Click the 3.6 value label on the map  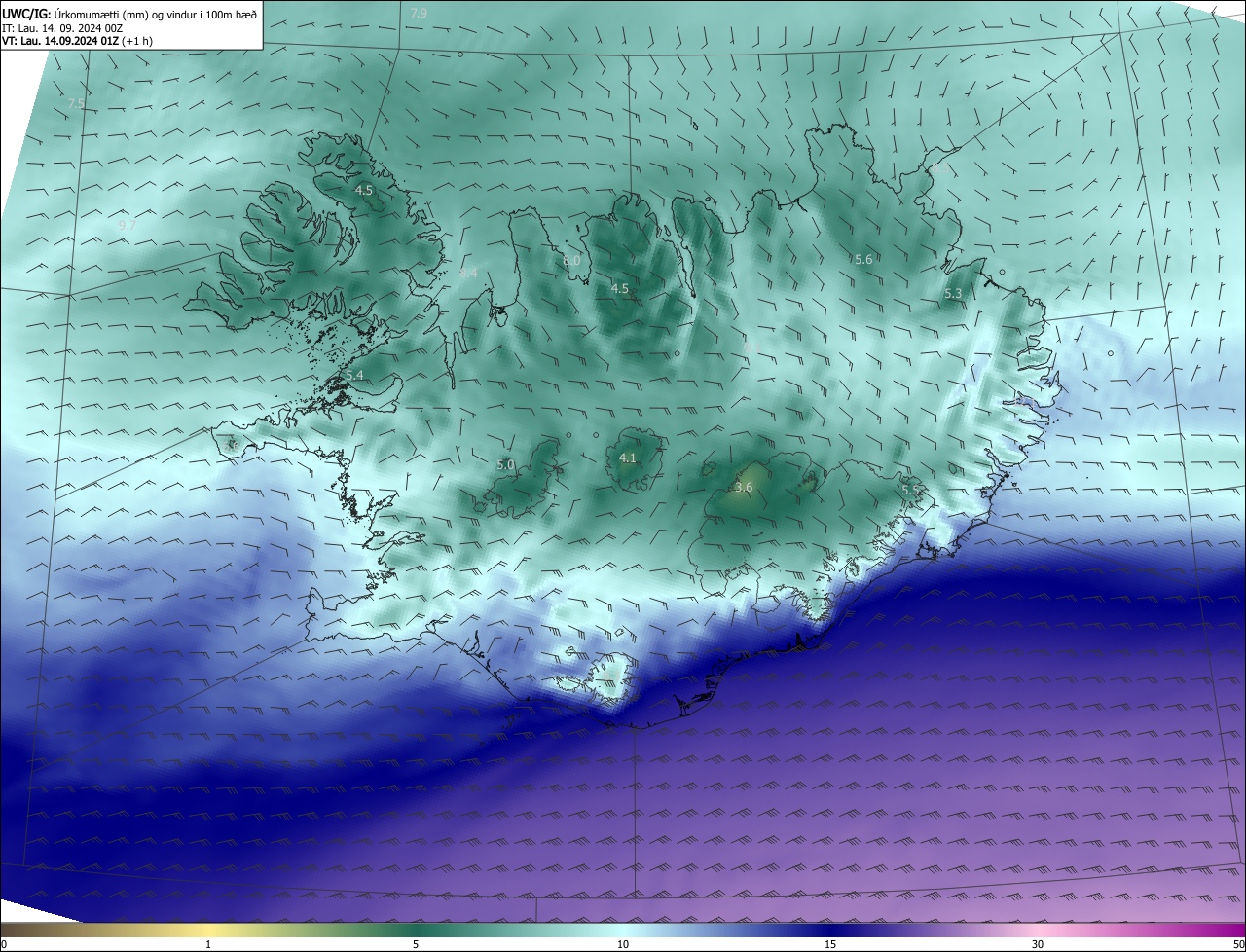744,487
